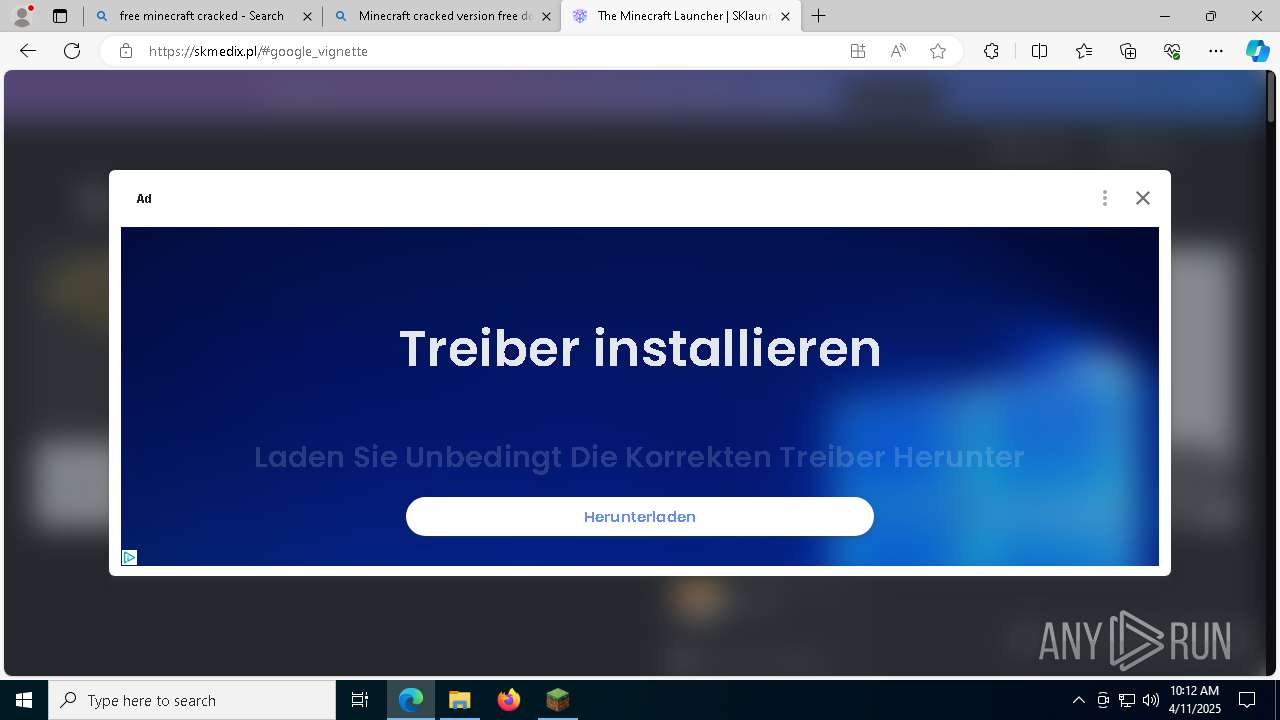Click the Type here to search box
This screenshot has height=720, width=1280.
click(192, 700)
